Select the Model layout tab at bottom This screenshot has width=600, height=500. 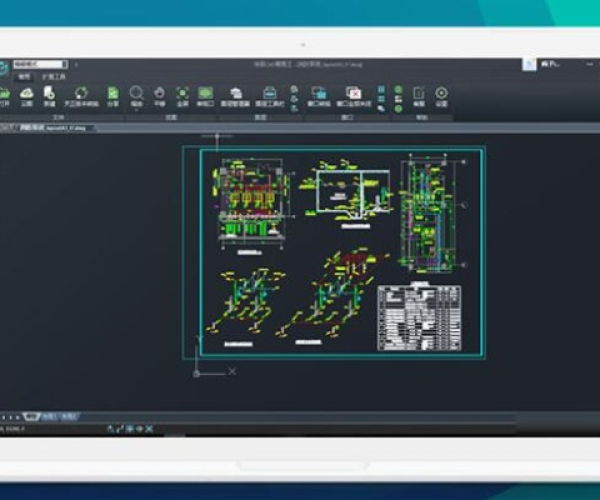tap(31, 416)
